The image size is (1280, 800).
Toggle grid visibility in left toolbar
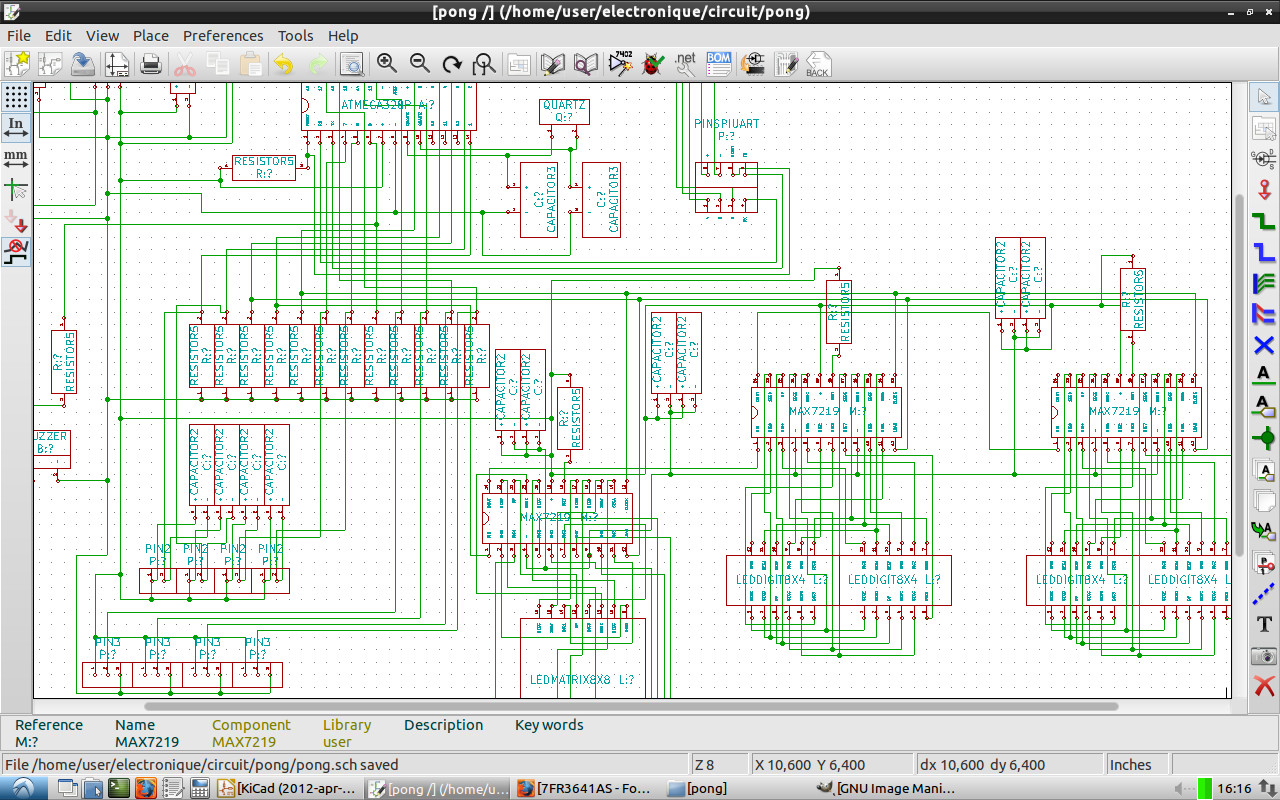click(16, 96)
